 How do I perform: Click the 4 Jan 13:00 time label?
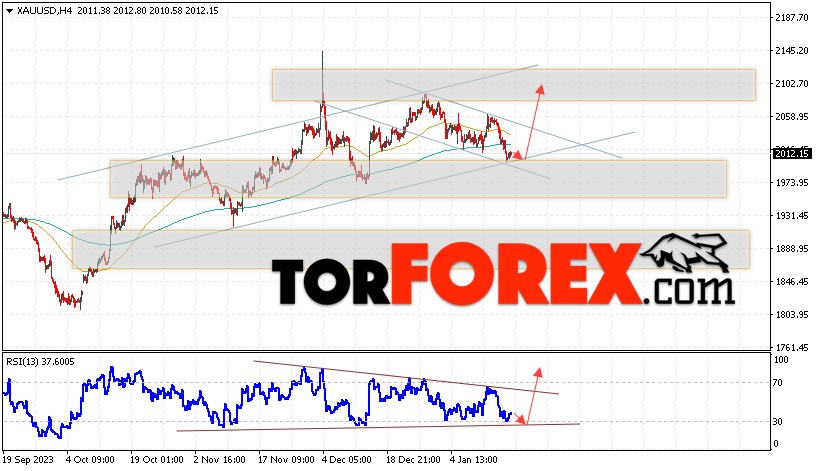(474, 460)
